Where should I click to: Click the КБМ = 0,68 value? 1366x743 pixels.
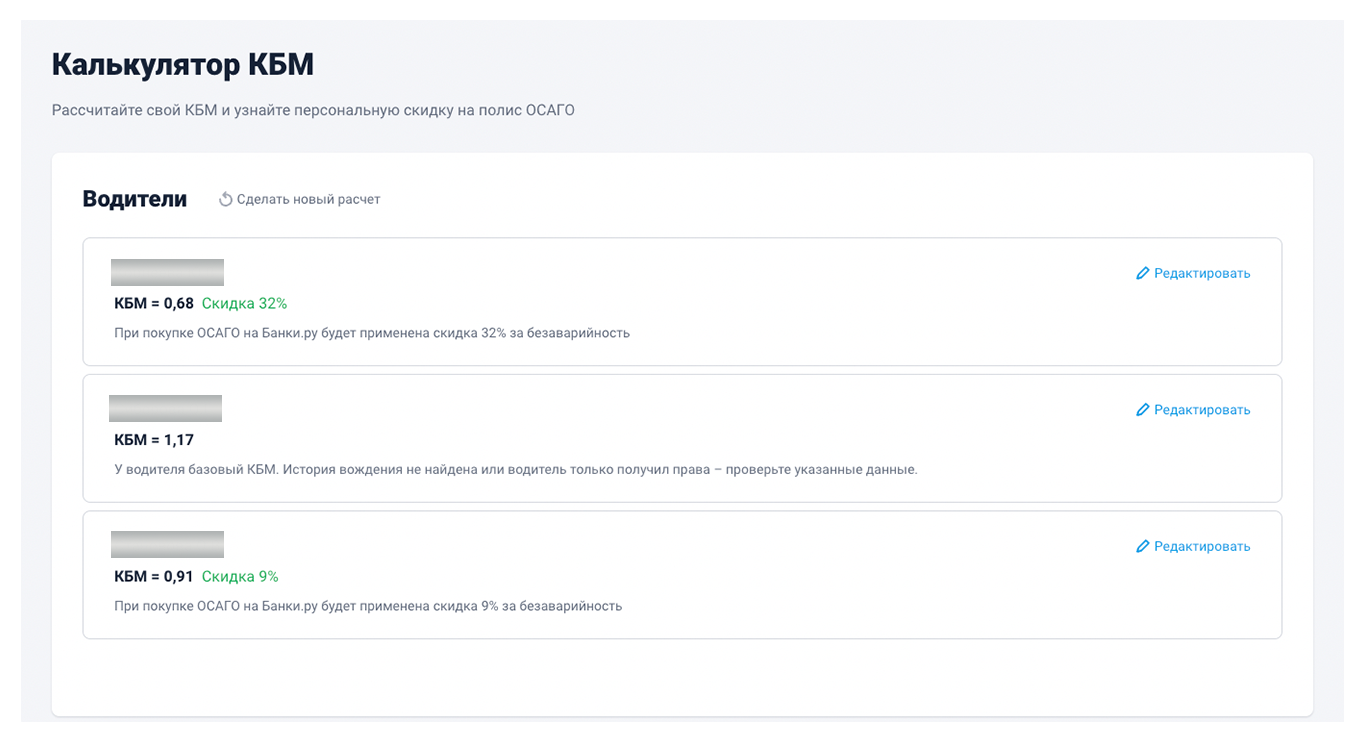pyautogui.click(x=154, y=303)
